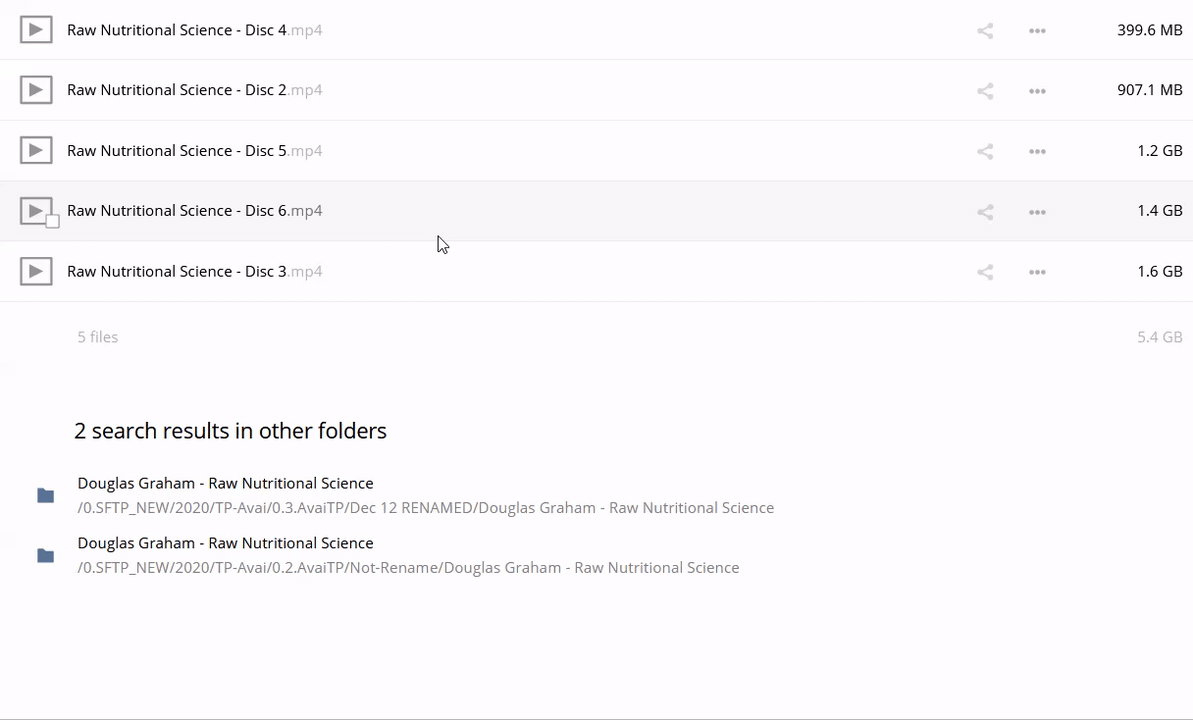Open folder result in Not-Rename path
1193x720 pixels.
[225, 544]
